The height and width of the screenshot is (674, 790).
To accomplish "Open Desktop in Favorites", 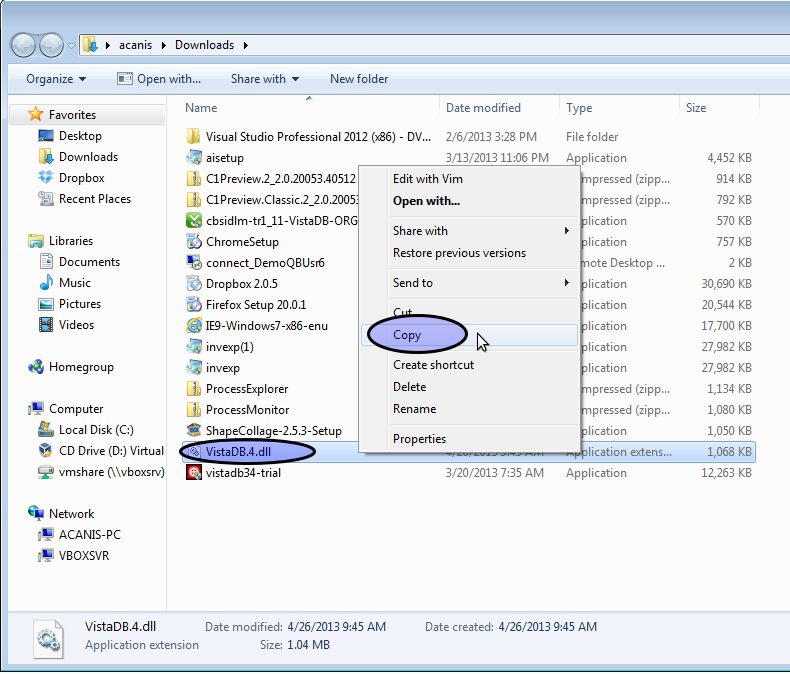I will pos(80,136).
